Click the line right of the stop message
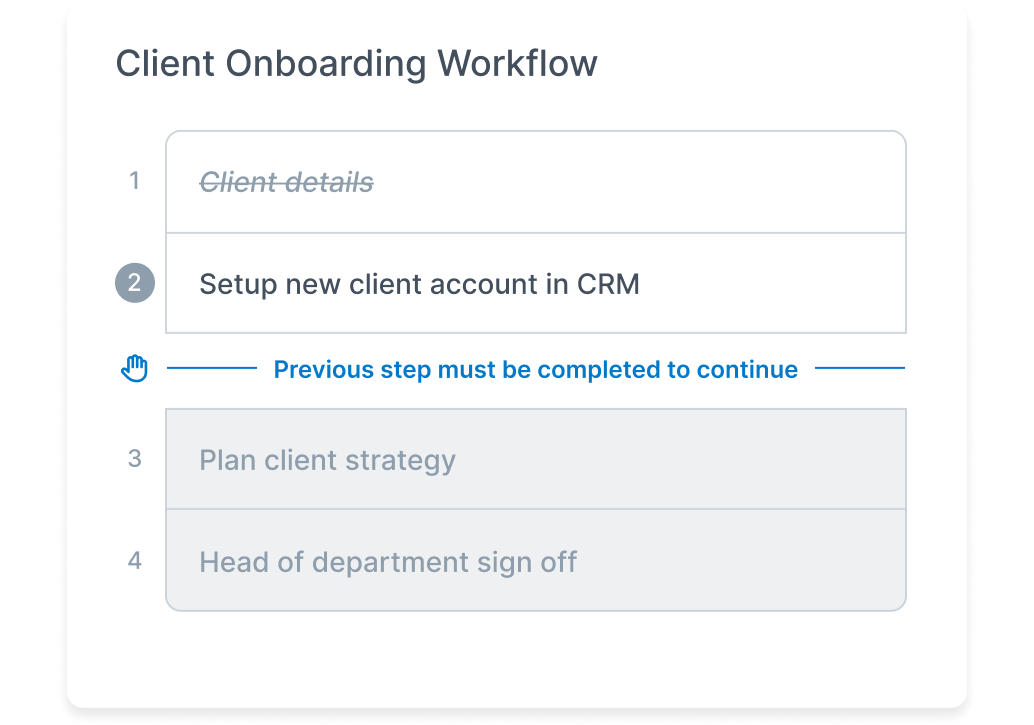This screenshot has width=1034, height=725. pos(860,368)
